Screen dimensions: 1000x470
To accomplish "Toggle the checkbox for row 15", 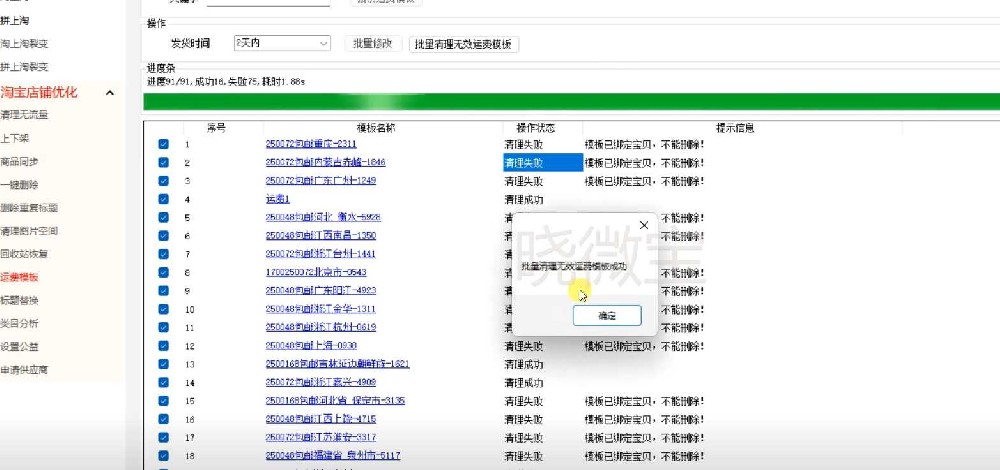I will [163, 401].
